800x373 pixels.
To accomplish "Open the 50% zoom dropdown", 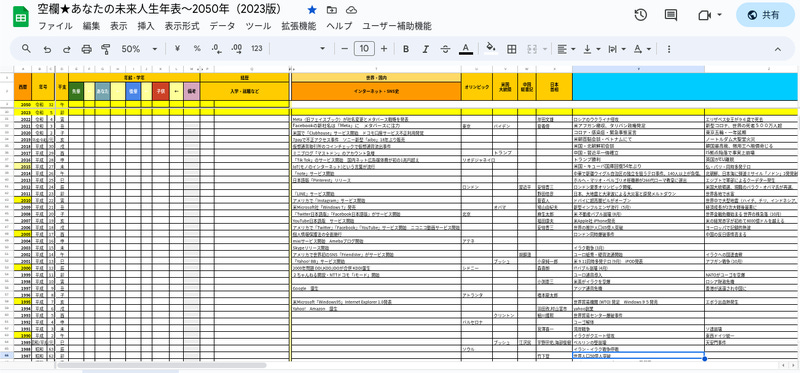I will pos(139,49).
